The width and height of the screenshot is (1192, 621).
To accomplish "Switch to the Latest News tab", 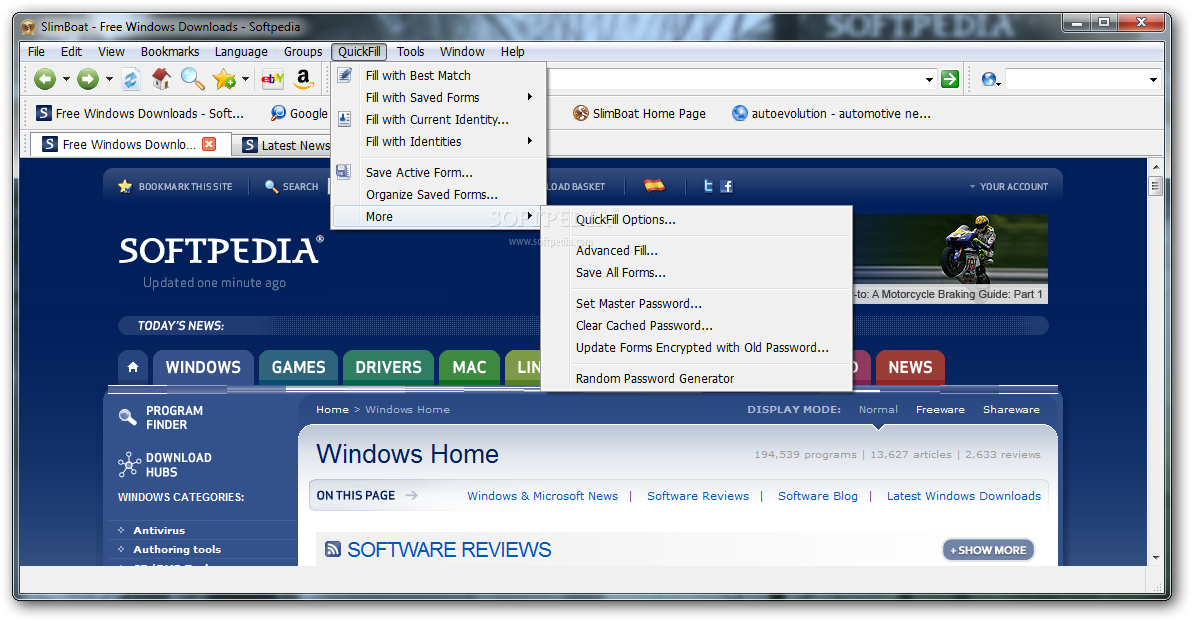I will click(285, 145).
